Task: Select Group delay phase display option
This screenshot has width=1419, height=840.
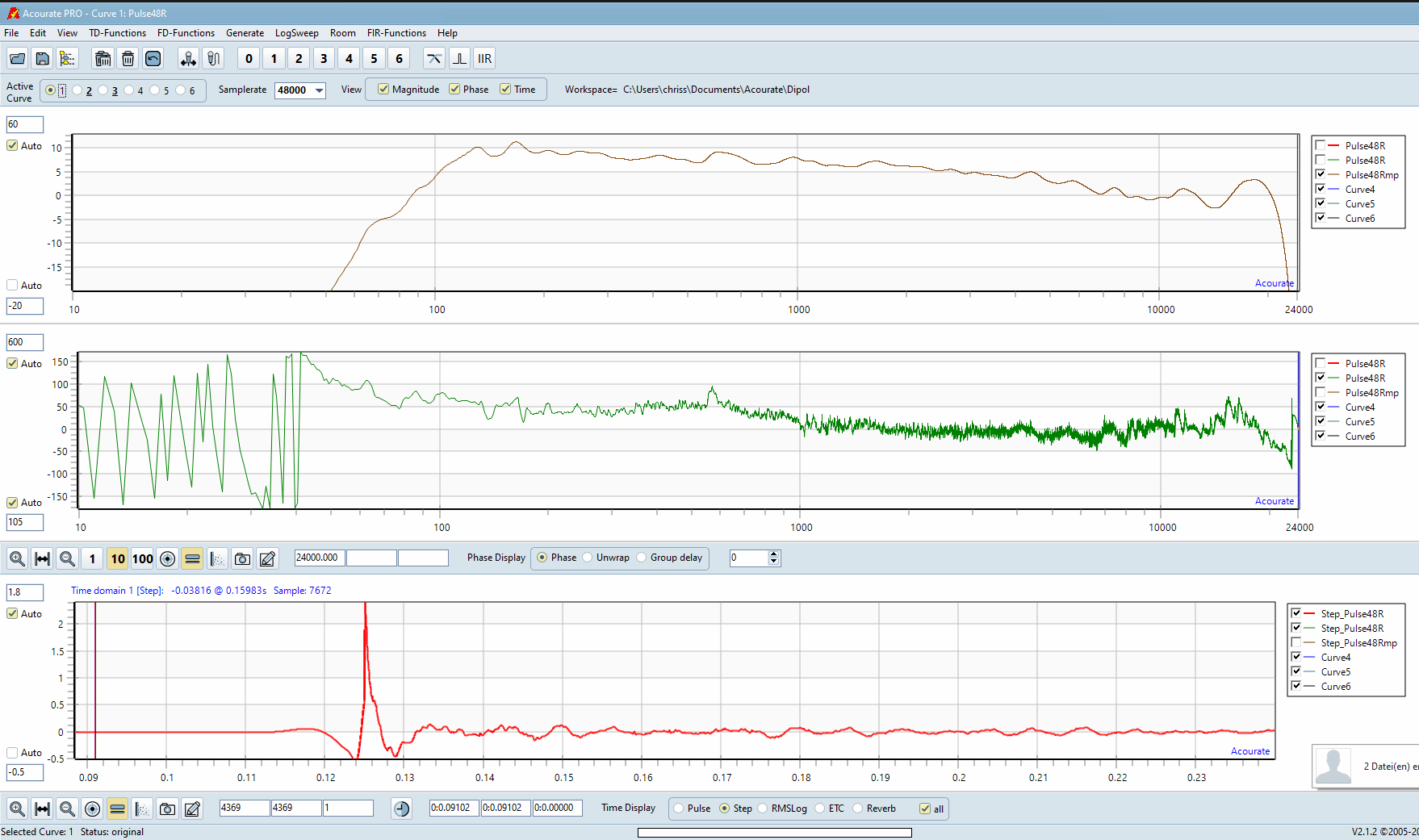Action: click(x=642, y=558)
